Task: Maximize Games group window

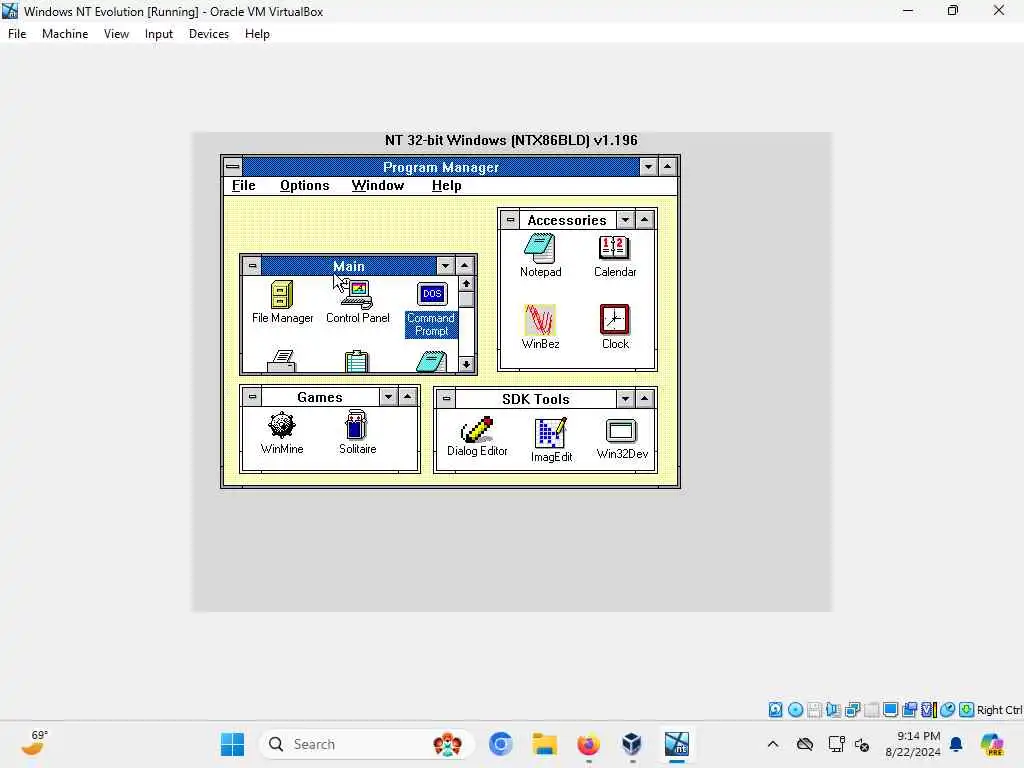Action: pos(408,396)
